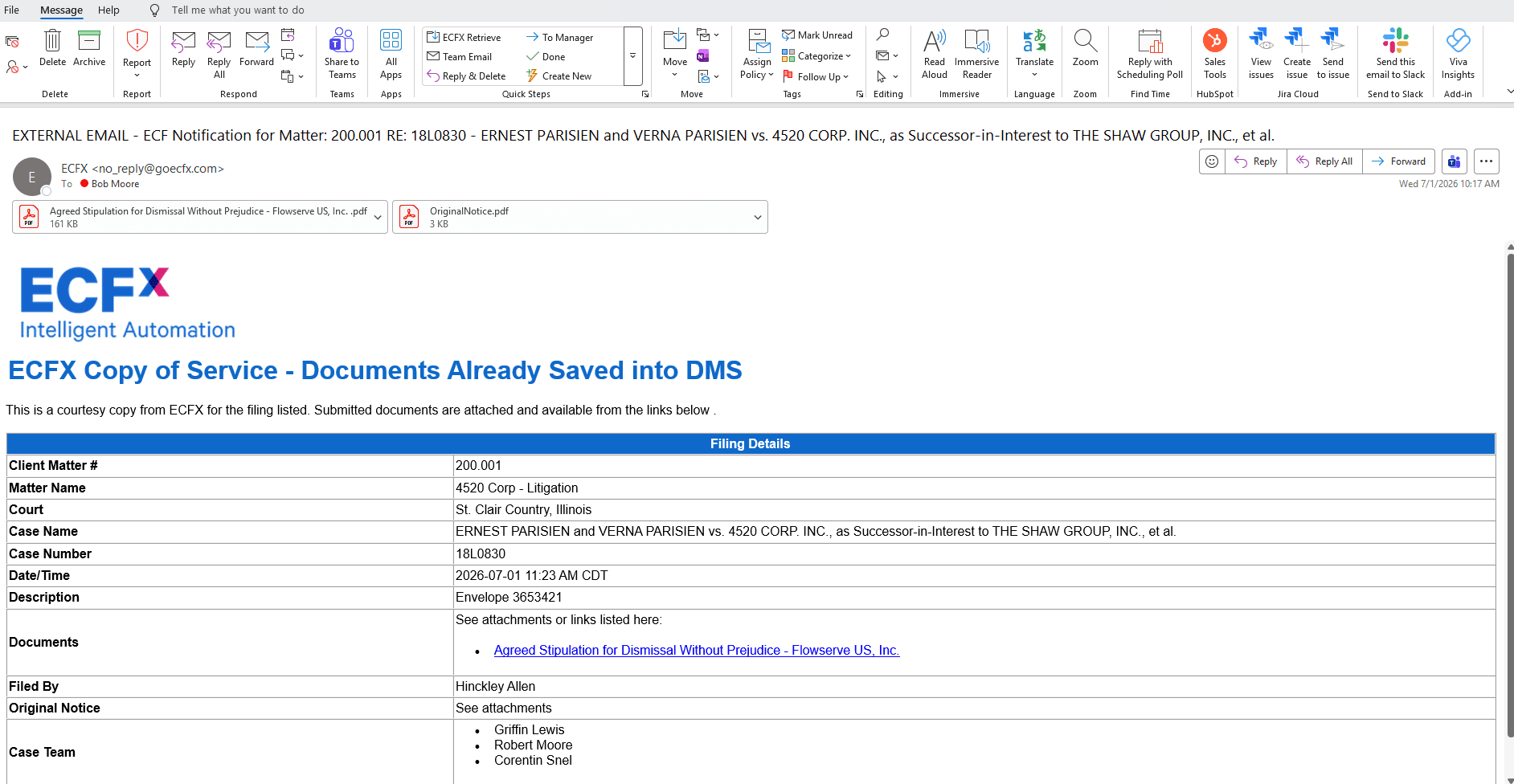1514x784 pixels.
Task: Select the Message ribbon tab
Action: click(x=62, y=10)
